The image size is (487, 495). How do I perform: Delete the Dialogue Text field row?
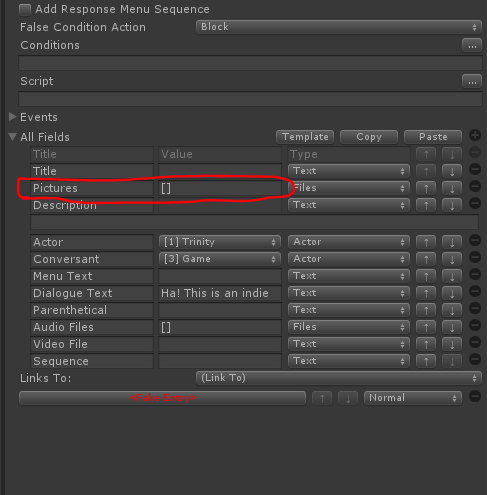(x=475, y=291)
